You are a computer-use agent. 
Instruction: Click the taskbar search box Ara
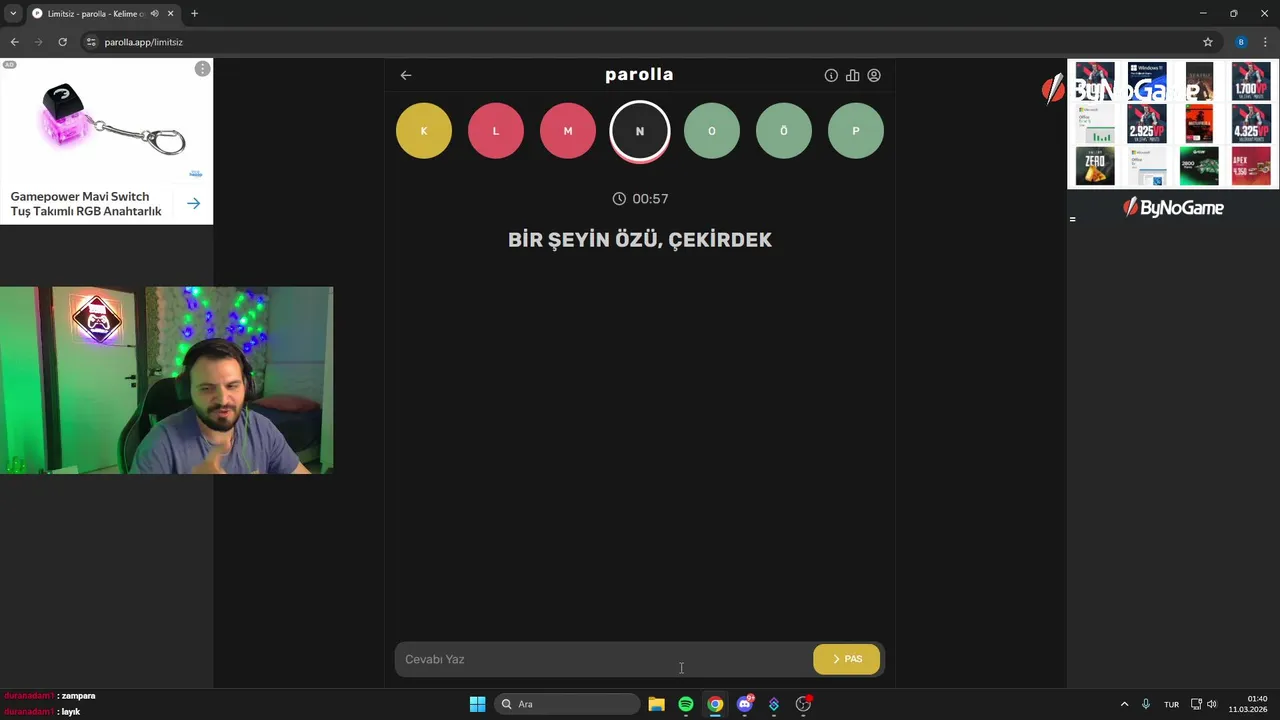568,704
